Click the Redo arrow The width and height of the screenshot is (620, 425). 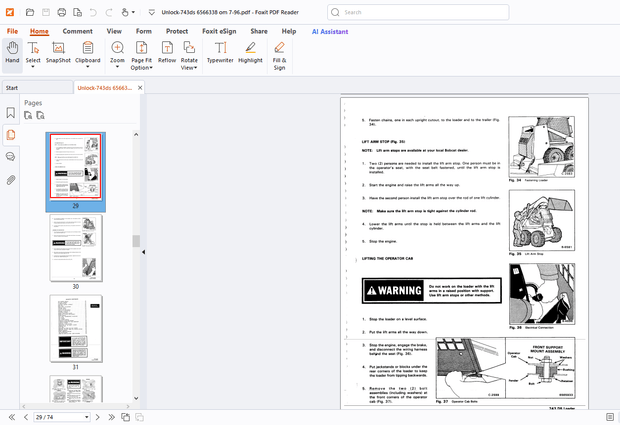(109, 13)
